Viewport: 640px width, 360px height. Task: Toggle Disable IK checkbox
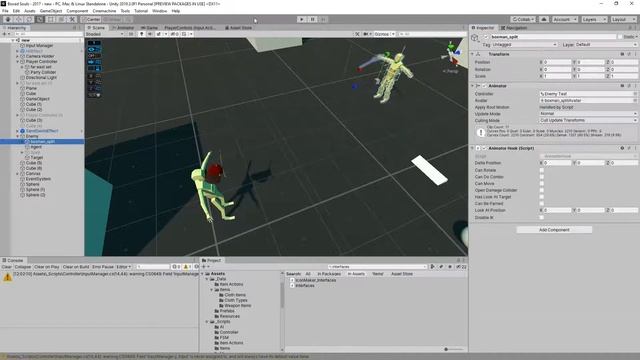point(542,217)
